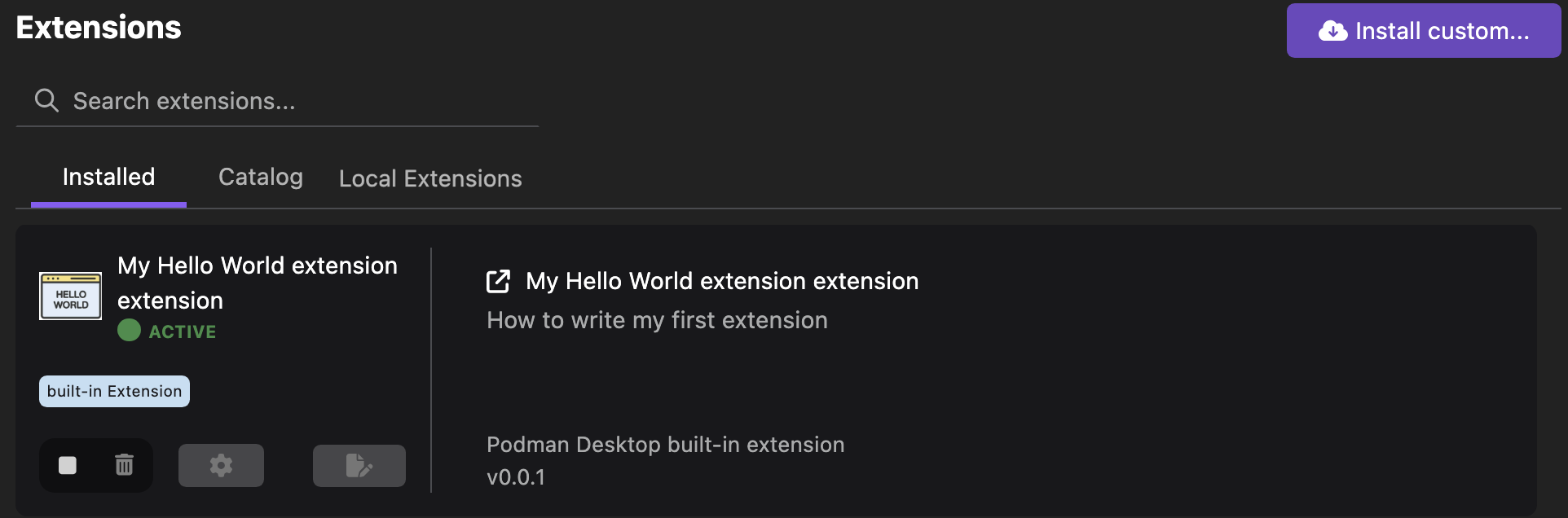
Task: Delete the Hello World extension
Action: pos(123,465)
